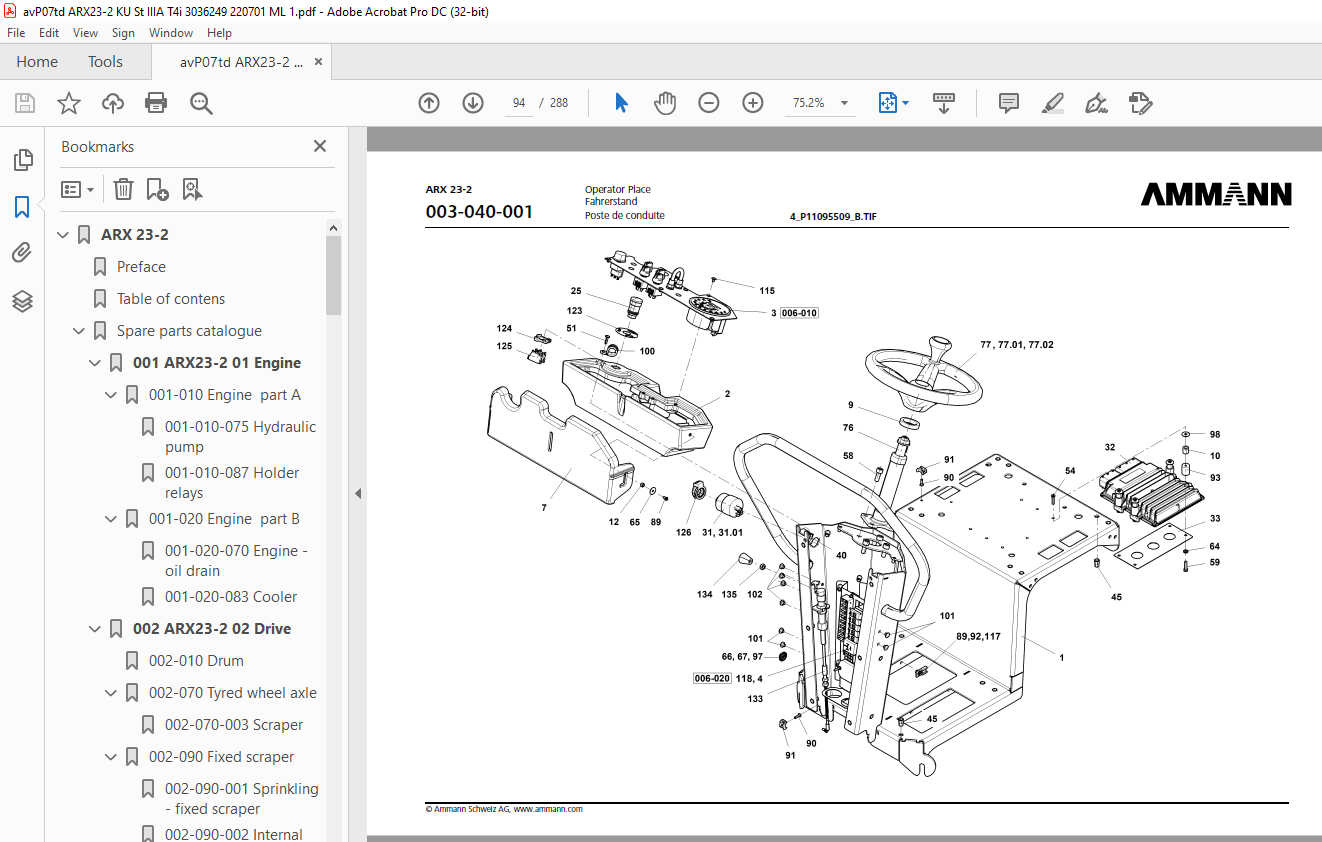Collapse the Spare parts catalogue node
The image size is (1322, 842).
pyautogui.click(x=80, y=331)
